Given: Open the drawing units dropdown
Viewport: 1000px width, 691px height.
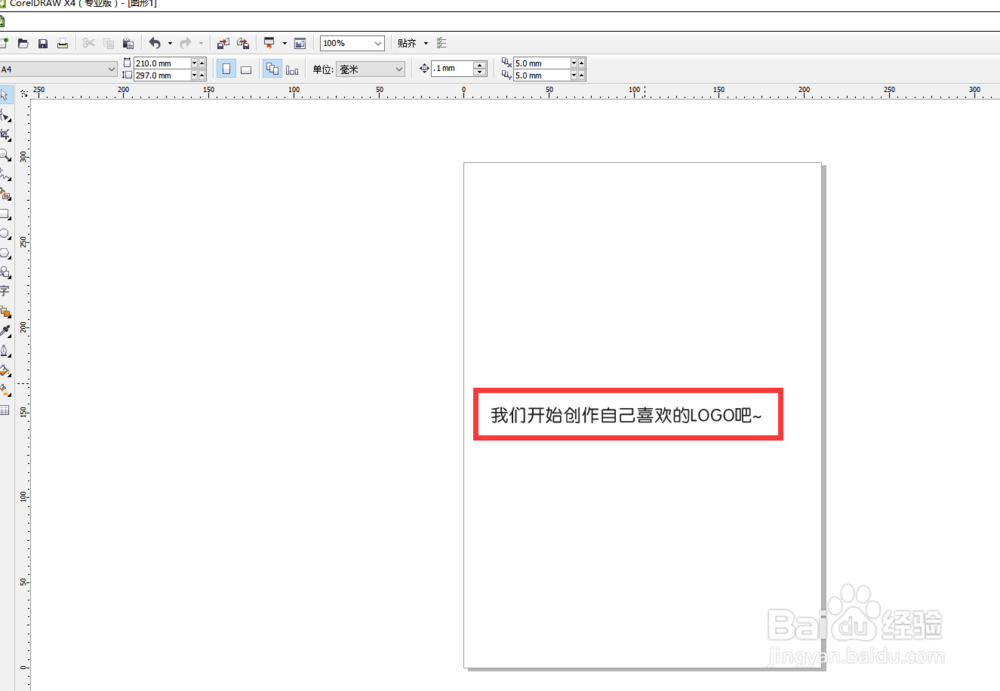Looking at the screenshot, I should pos(398,69).
